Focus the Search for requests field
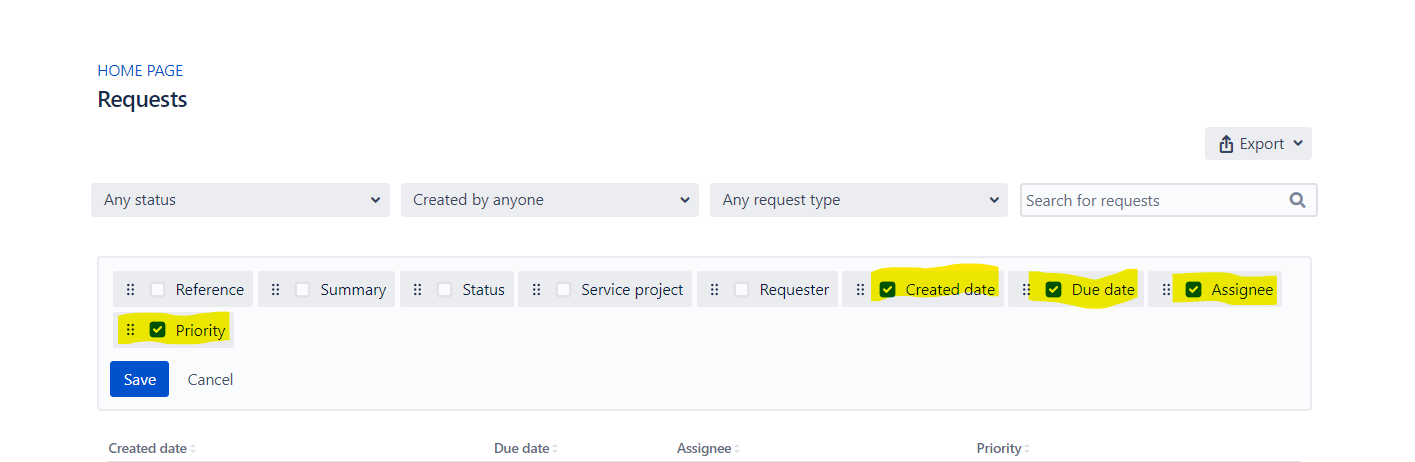This screenshot has height=462, width=1415. pos(1155,200)
